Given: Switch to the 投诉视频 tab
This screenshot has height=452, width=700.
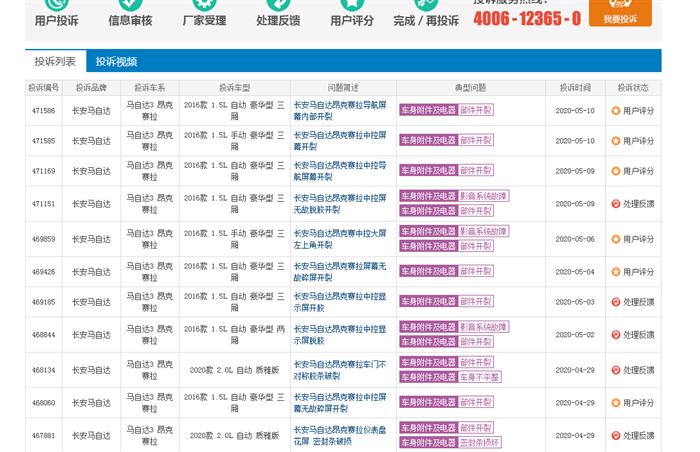Looking at the screenshot, I should click(x=116, y=62).
